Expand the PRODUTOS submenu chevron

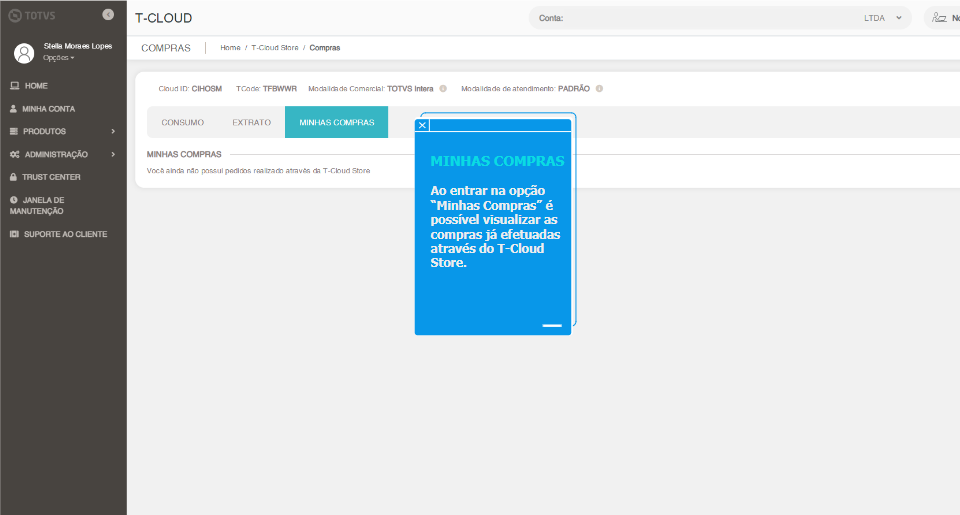(113, 131)
